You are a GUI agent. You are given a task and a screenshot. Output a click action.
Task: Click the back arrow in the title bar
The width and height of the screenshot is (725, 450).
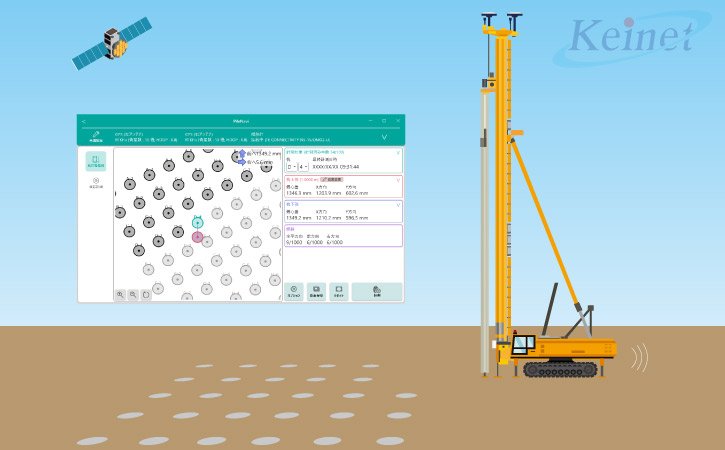[x=84, y=120]
